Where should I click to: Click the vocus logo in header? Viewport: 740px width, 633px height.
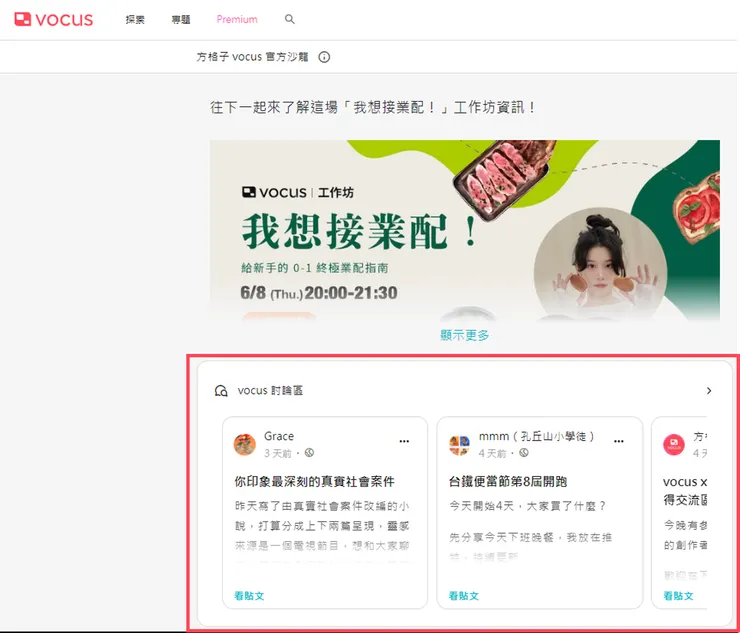click(53, 19)
